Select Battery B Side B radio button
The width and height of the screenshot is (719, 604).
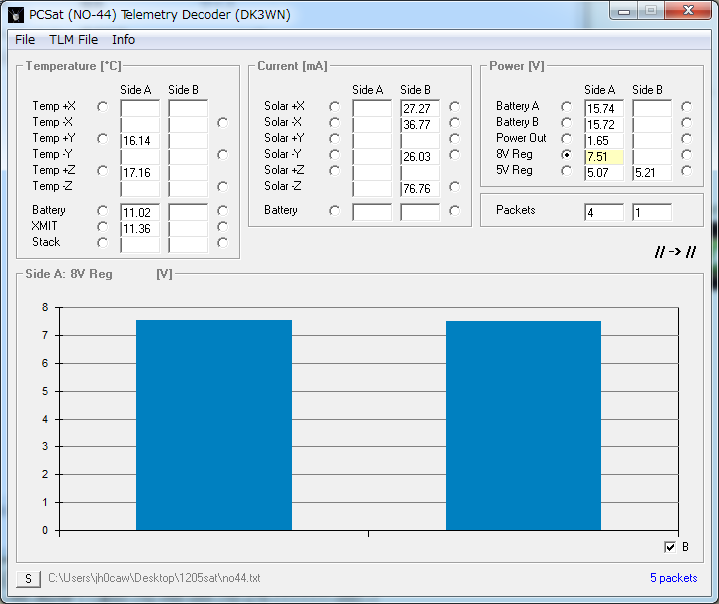(686, 123)
